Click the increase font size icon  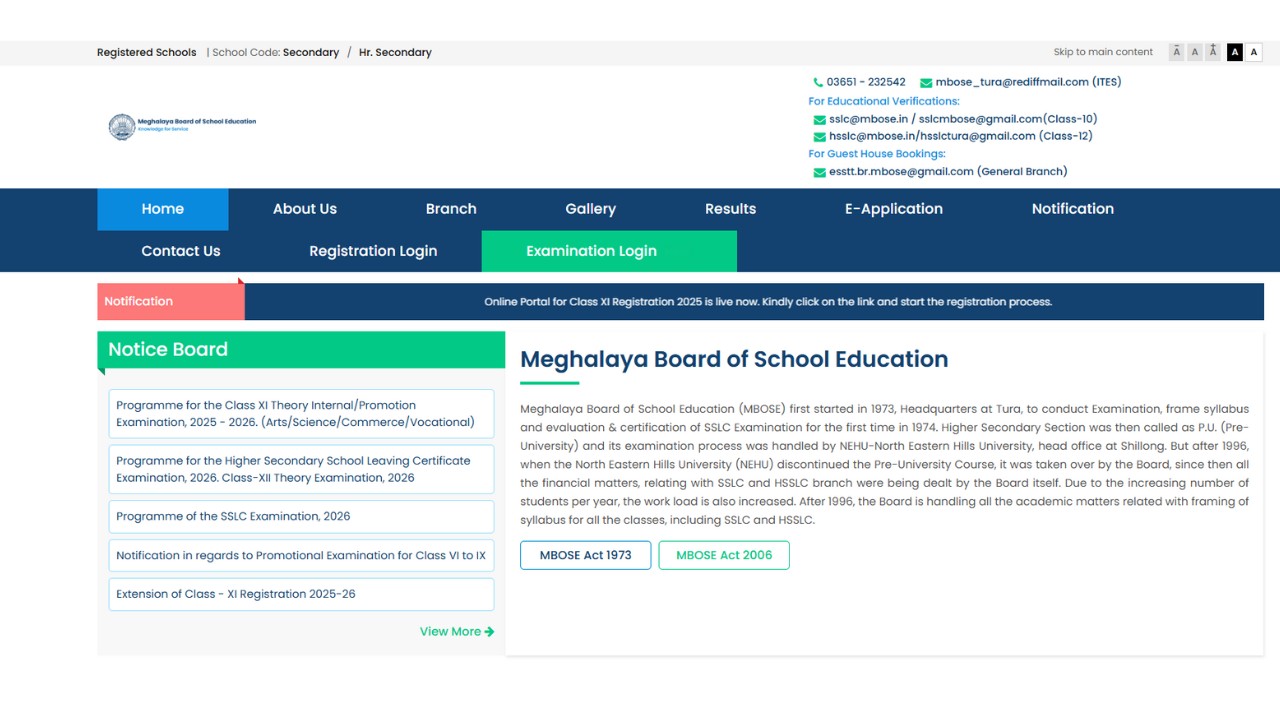pos(1212,51)
